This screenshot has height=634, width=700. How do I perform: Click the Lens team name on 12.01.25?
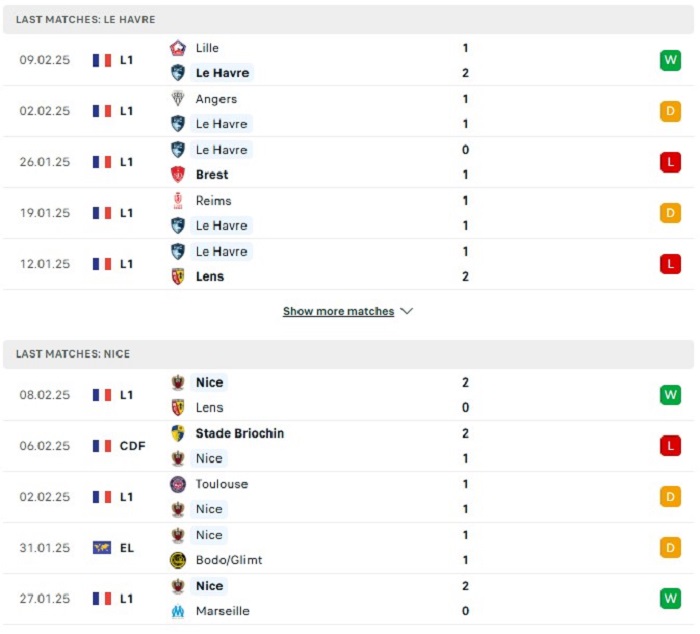point(210,276)
